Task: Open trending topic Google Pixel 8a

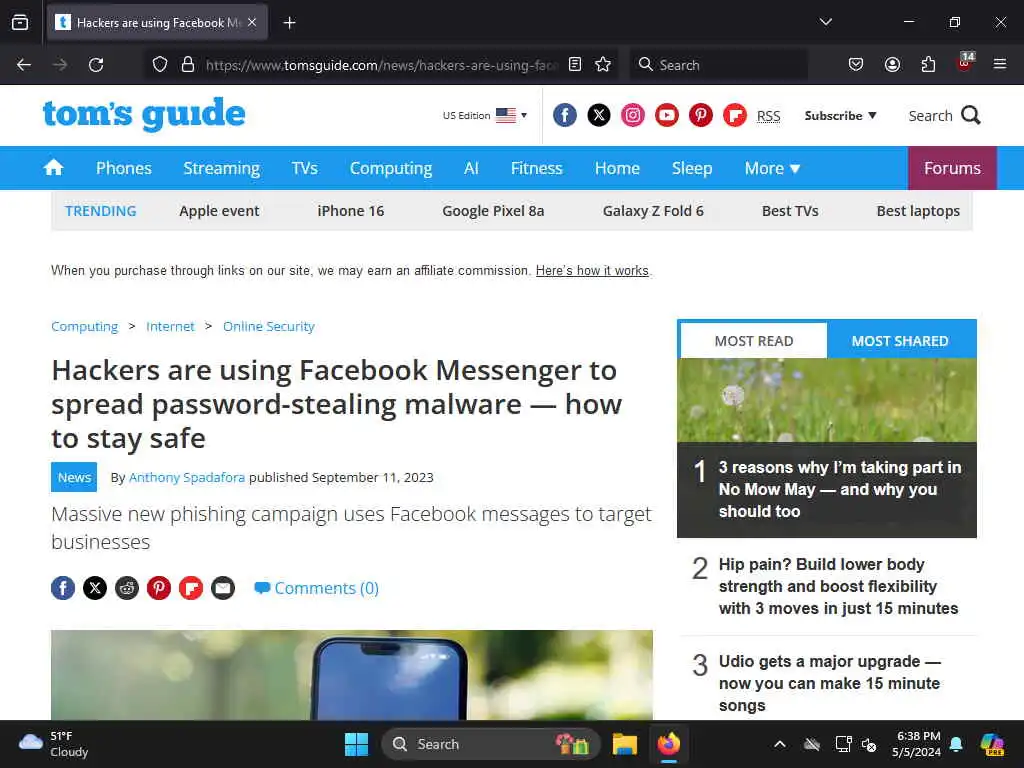Action: (493, 211)
